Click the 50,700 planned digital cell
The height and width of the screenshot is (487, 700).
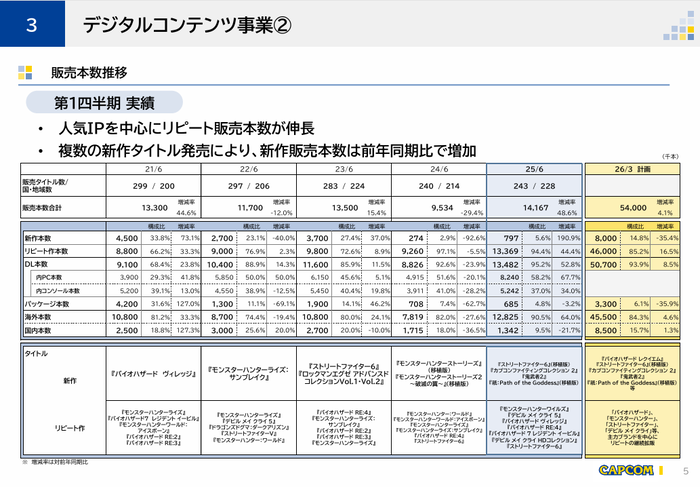click(603, 265)
